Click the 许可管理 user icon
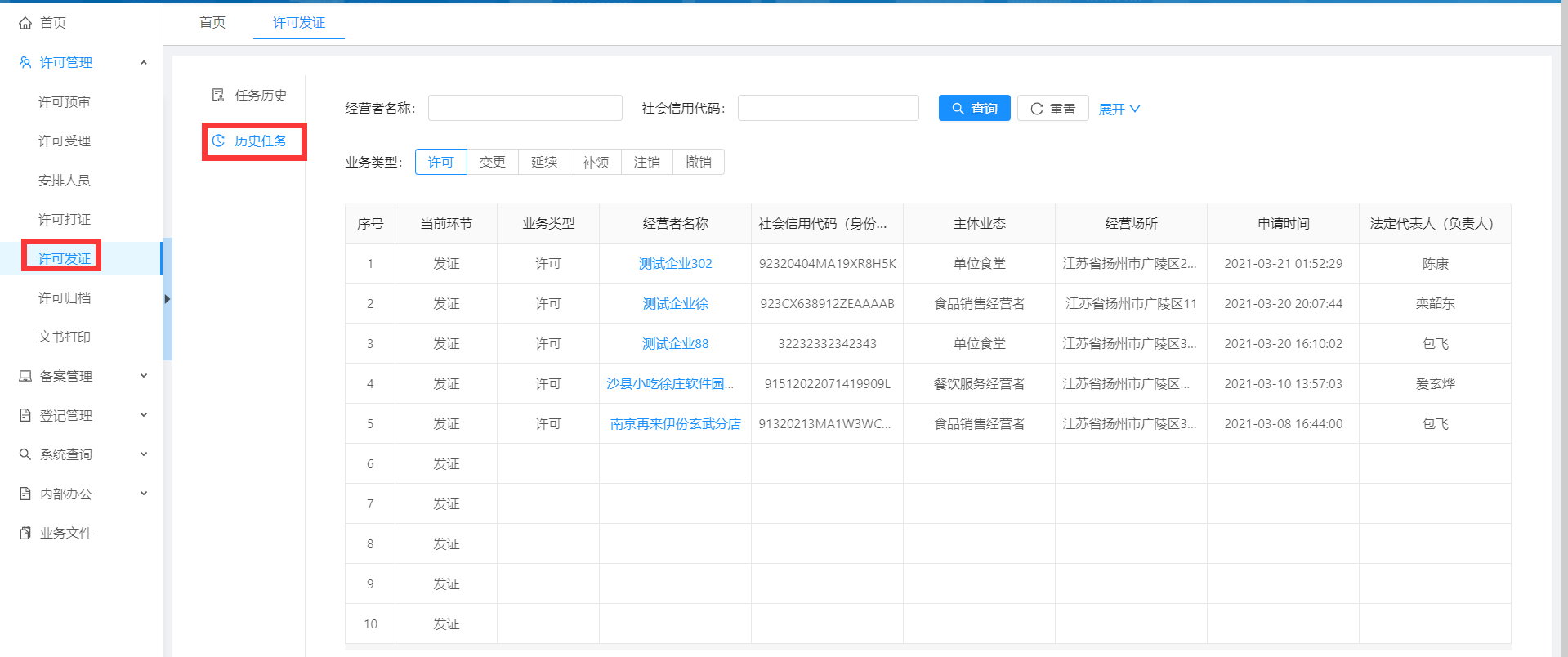 (x=25, y=62)
